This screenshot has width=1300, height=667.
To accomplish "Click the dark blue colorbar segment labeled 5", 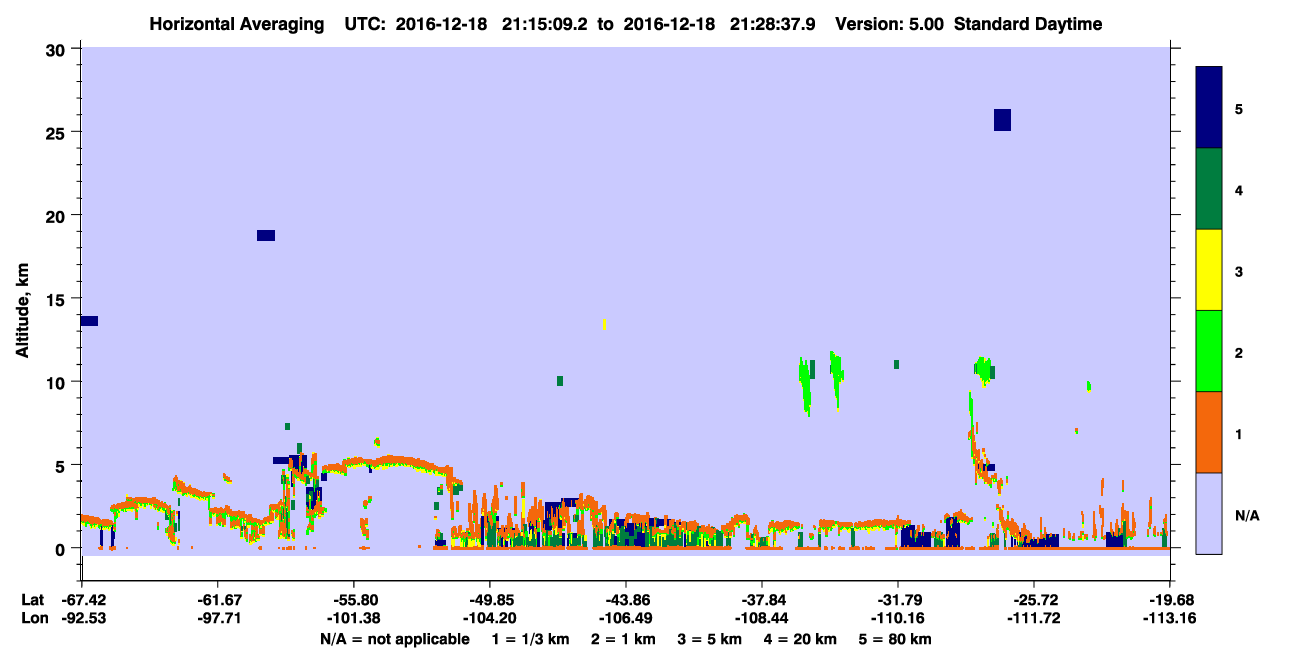I will point(1209,107).
